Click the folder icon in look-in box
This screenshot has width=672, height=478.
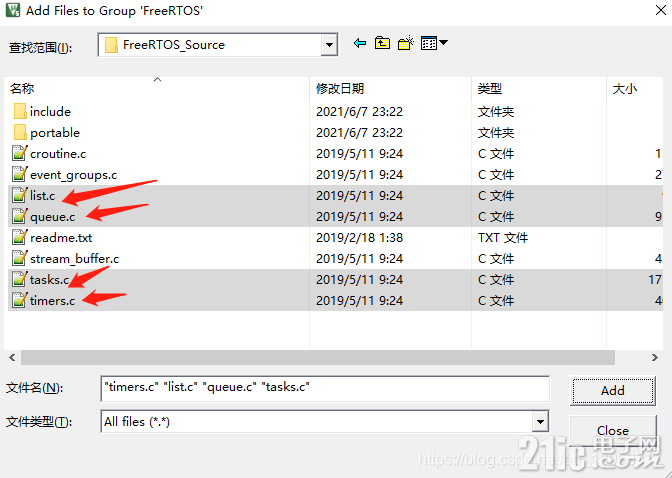click(x=111, y=45)
